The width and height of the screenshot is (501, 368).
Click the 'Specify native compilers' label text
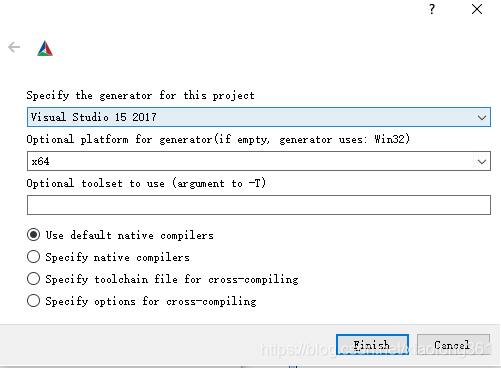click(x=117, y=257)
